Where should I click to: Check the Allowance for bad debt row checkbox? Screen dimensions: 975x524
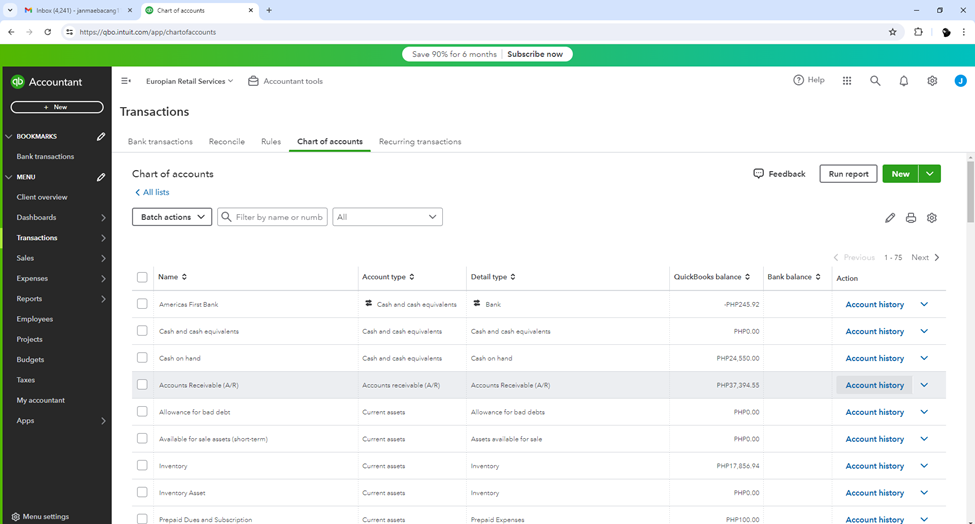tap(142, 411)
